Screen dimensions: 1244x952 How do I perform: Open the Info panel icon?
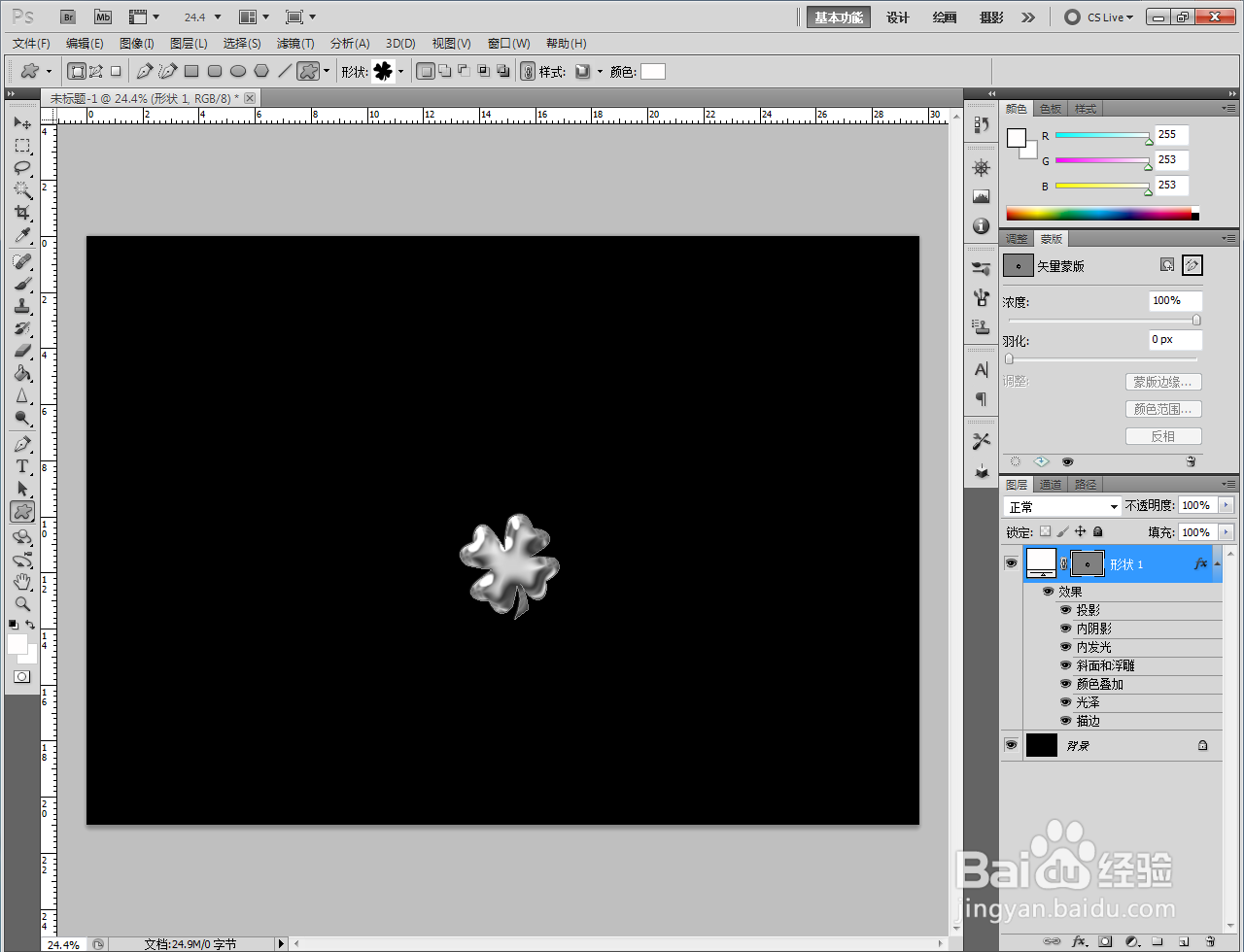[981, 226]
